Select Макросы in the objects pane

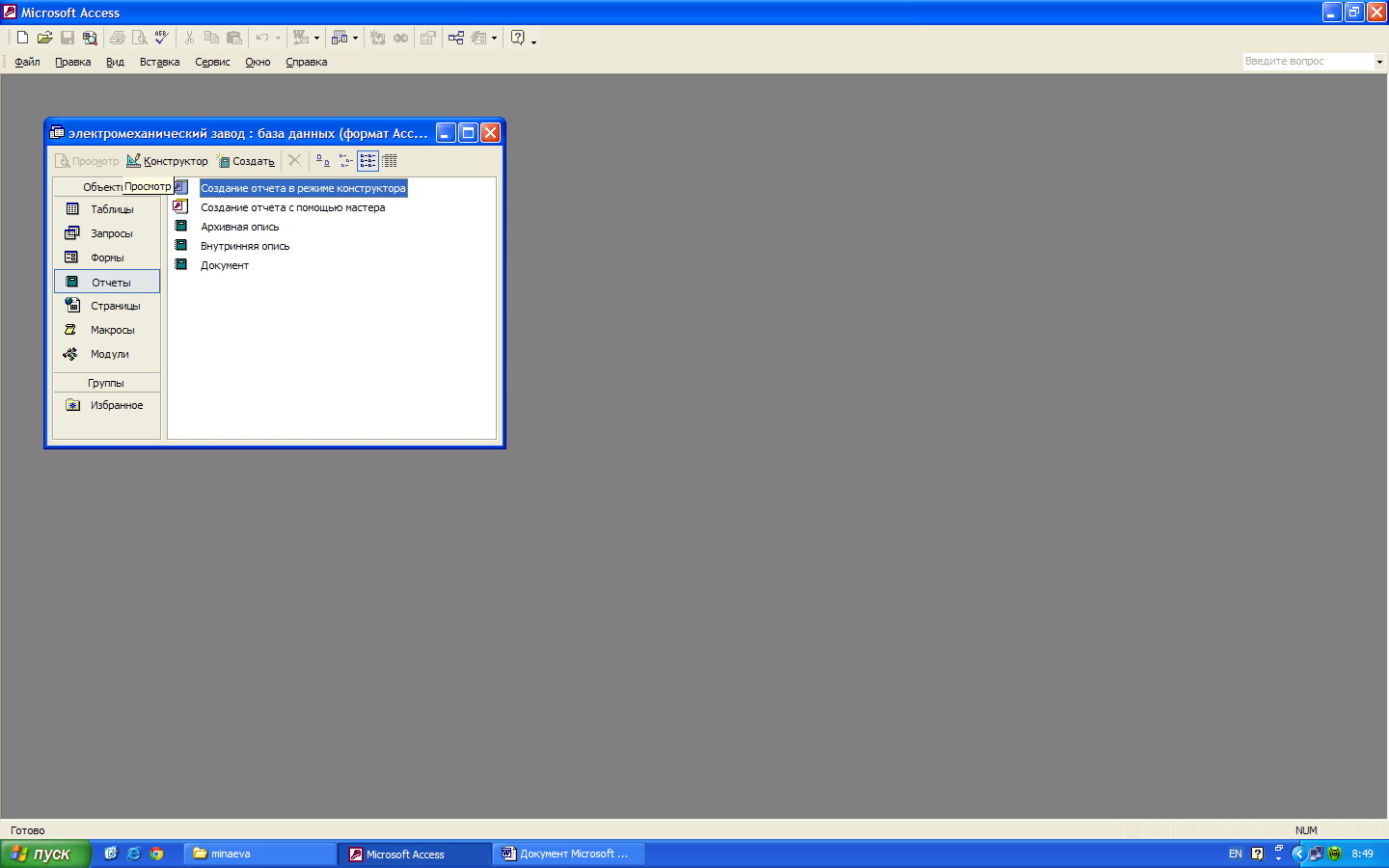pos(106,330)
